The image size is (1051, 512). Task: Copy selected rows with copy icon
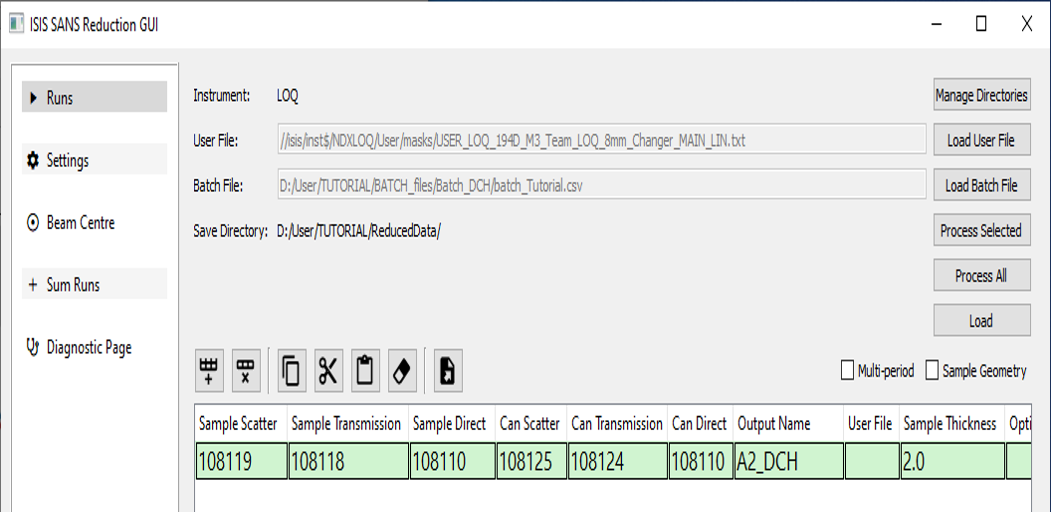[291, 371]
